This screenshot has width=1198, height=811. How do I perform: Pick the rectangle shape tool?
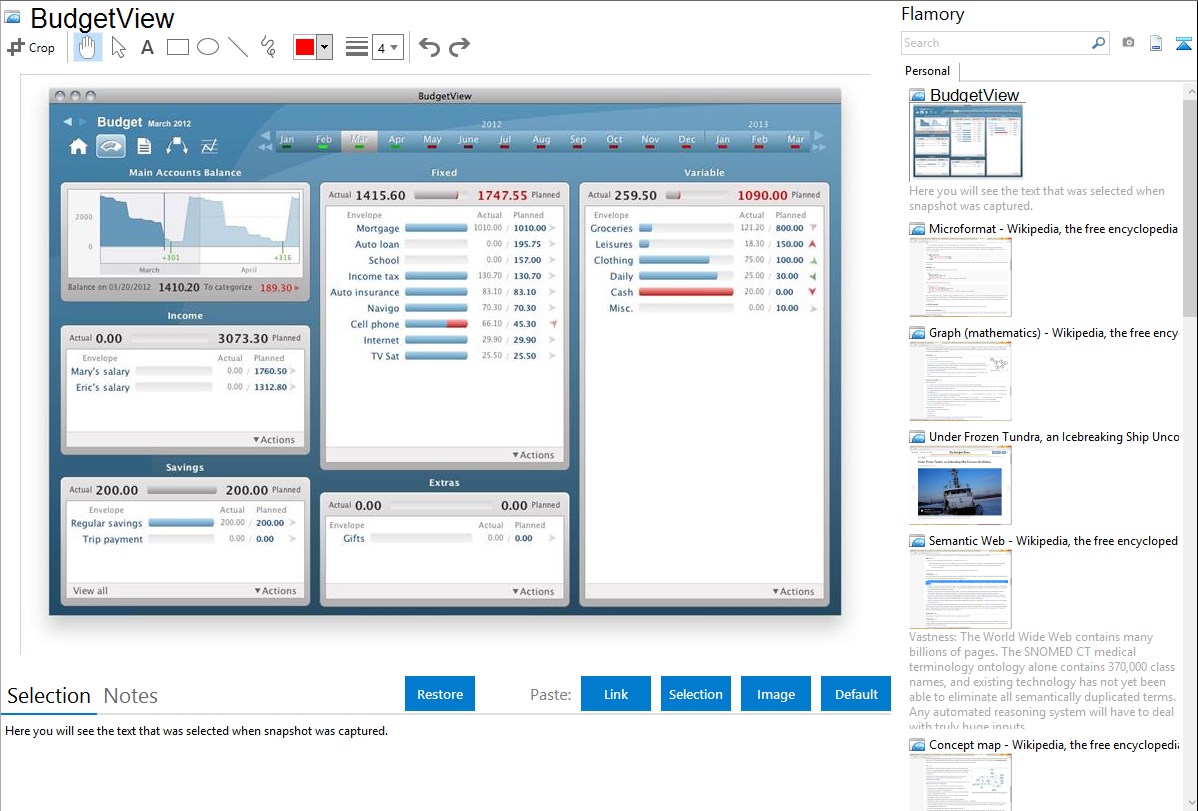pos(177,47)
